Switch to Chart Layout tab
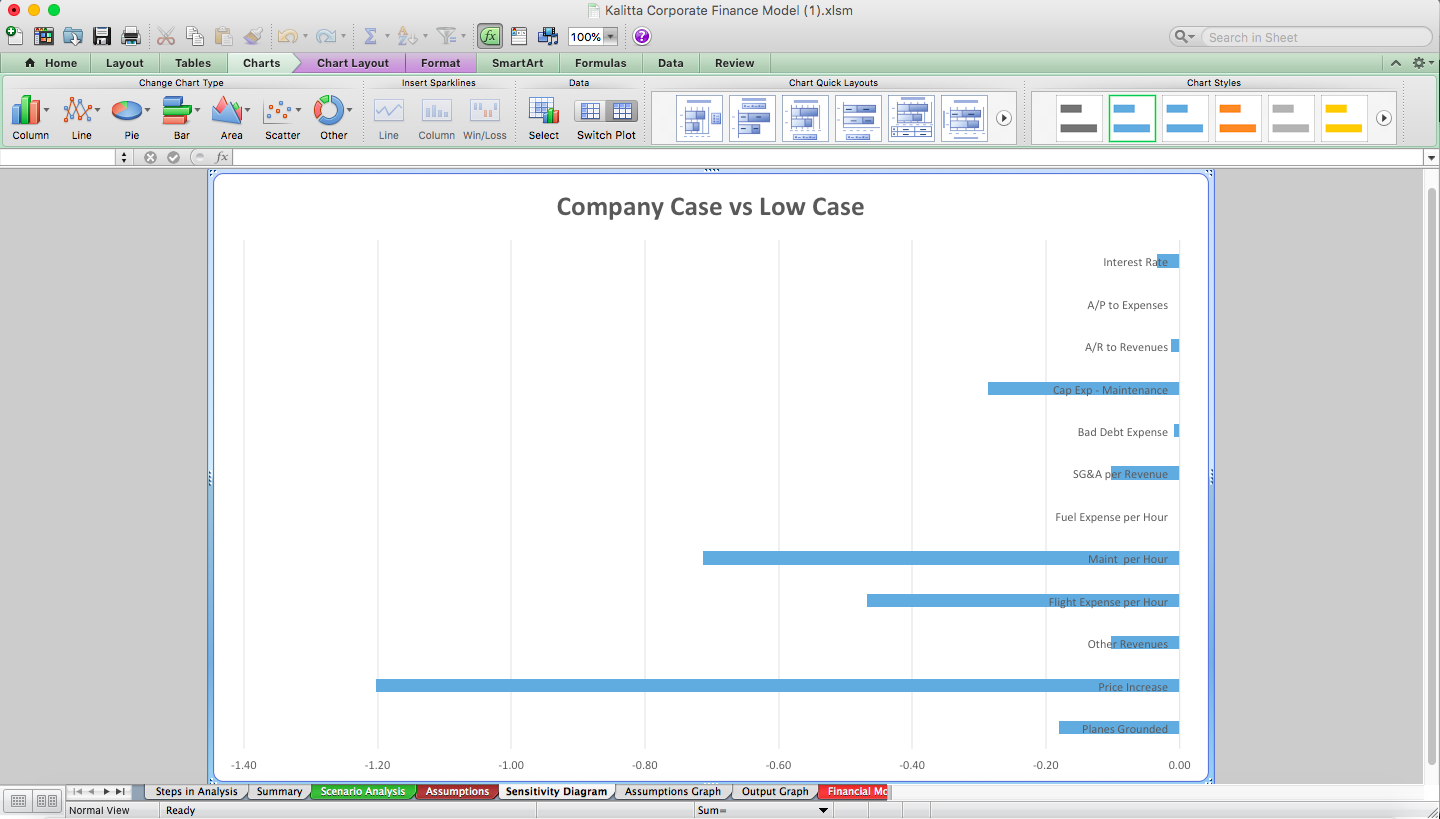The height and width of the screenshot is (819, 1440). [x=353, y=62]
